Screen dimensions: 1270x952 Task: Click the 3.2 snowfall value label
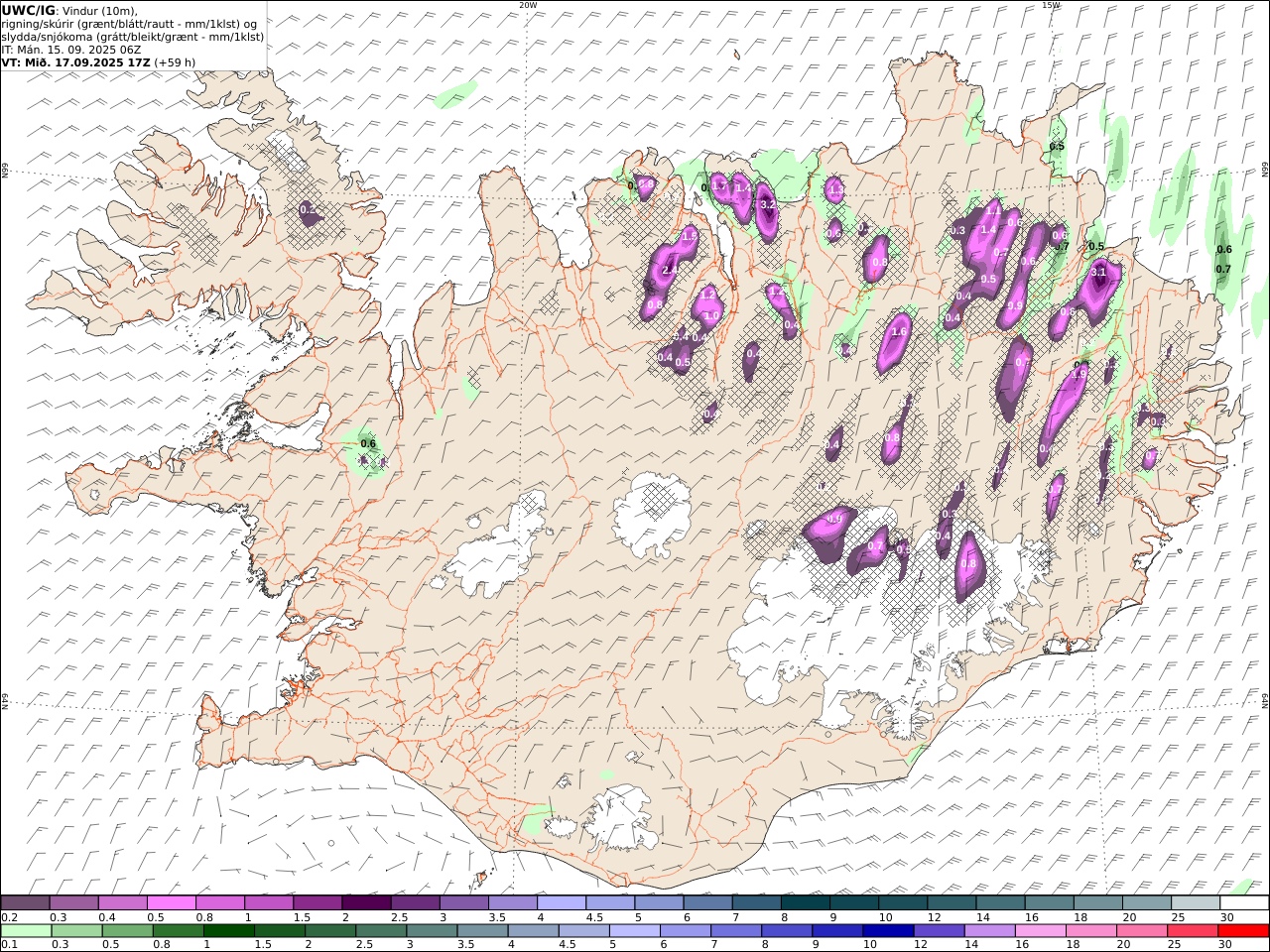coord(766,204)
